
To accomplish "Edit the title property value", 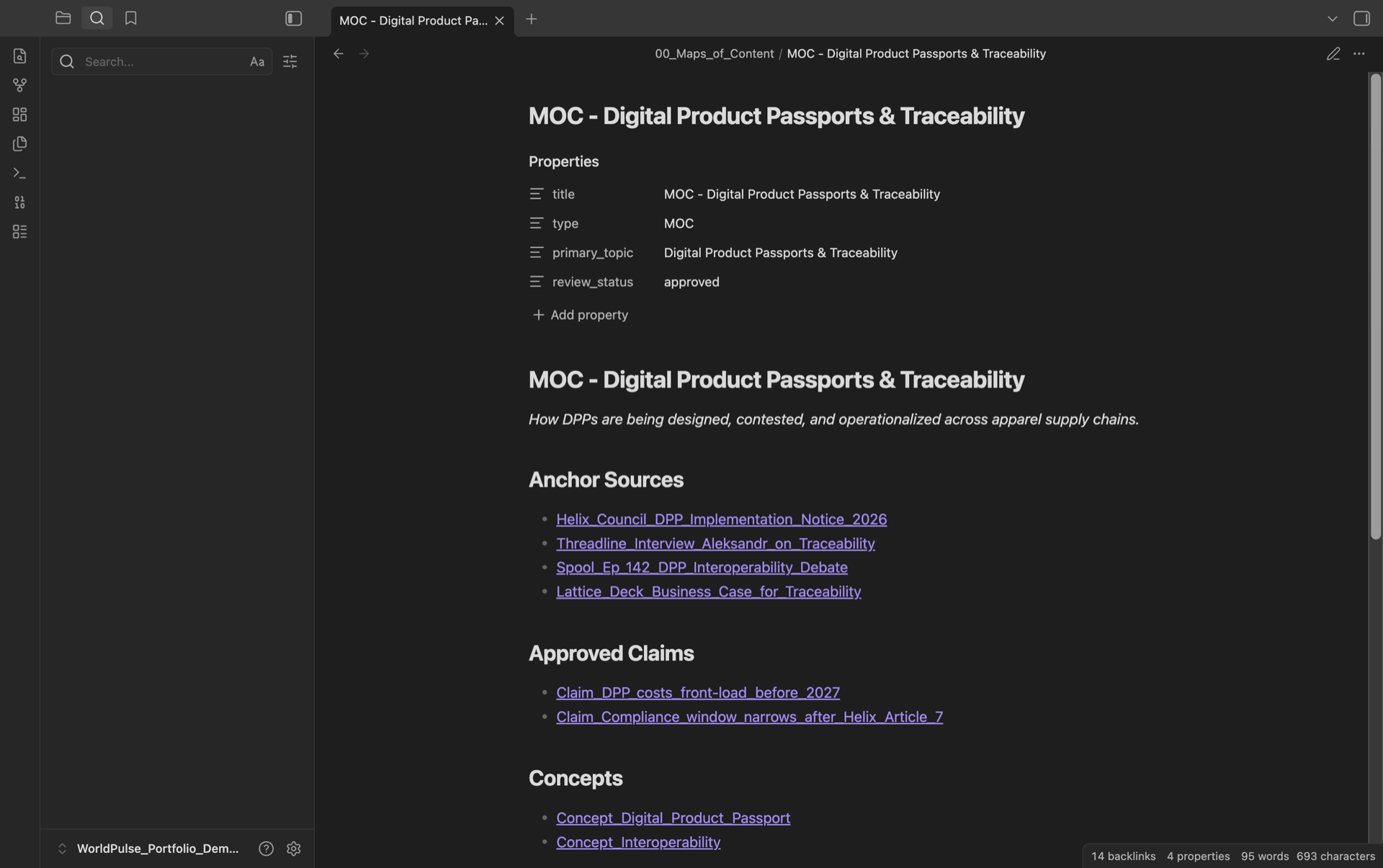I will pyautogui.click(x=802, y=194).
